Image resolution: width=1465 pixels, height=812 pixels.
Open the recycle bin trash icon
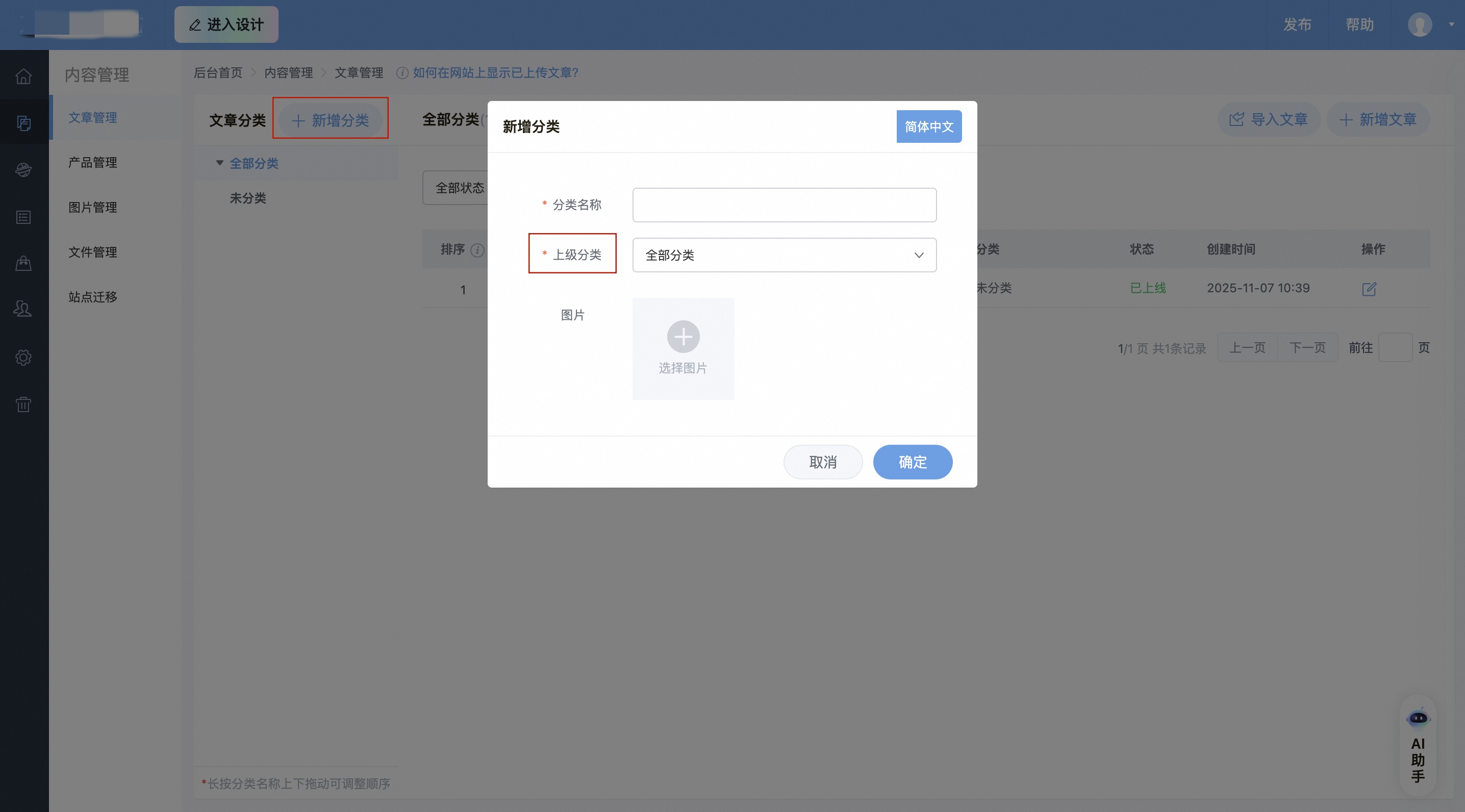24,404
